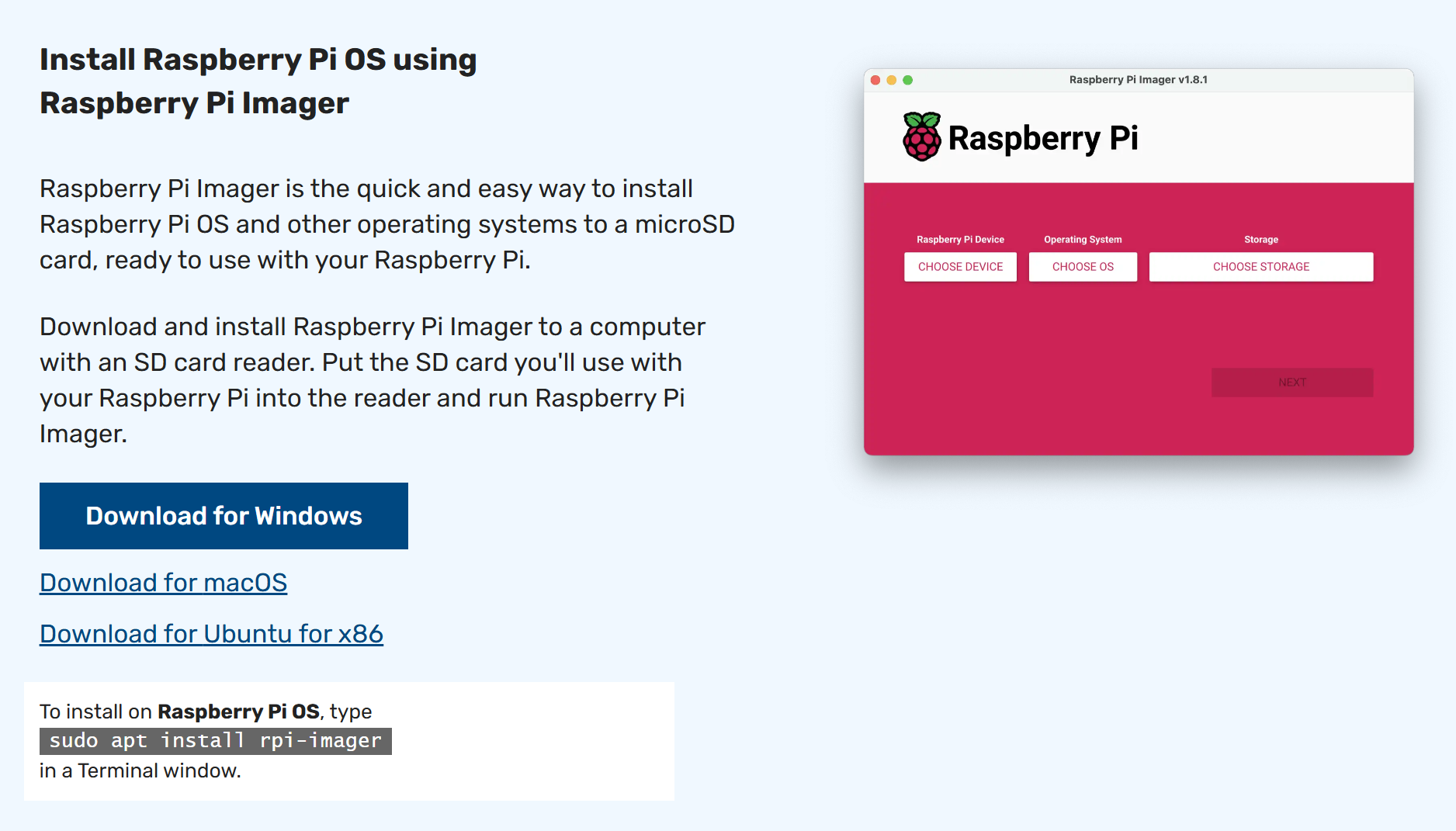Click the NEXT button in Imager

click(x=1292, y=383)
